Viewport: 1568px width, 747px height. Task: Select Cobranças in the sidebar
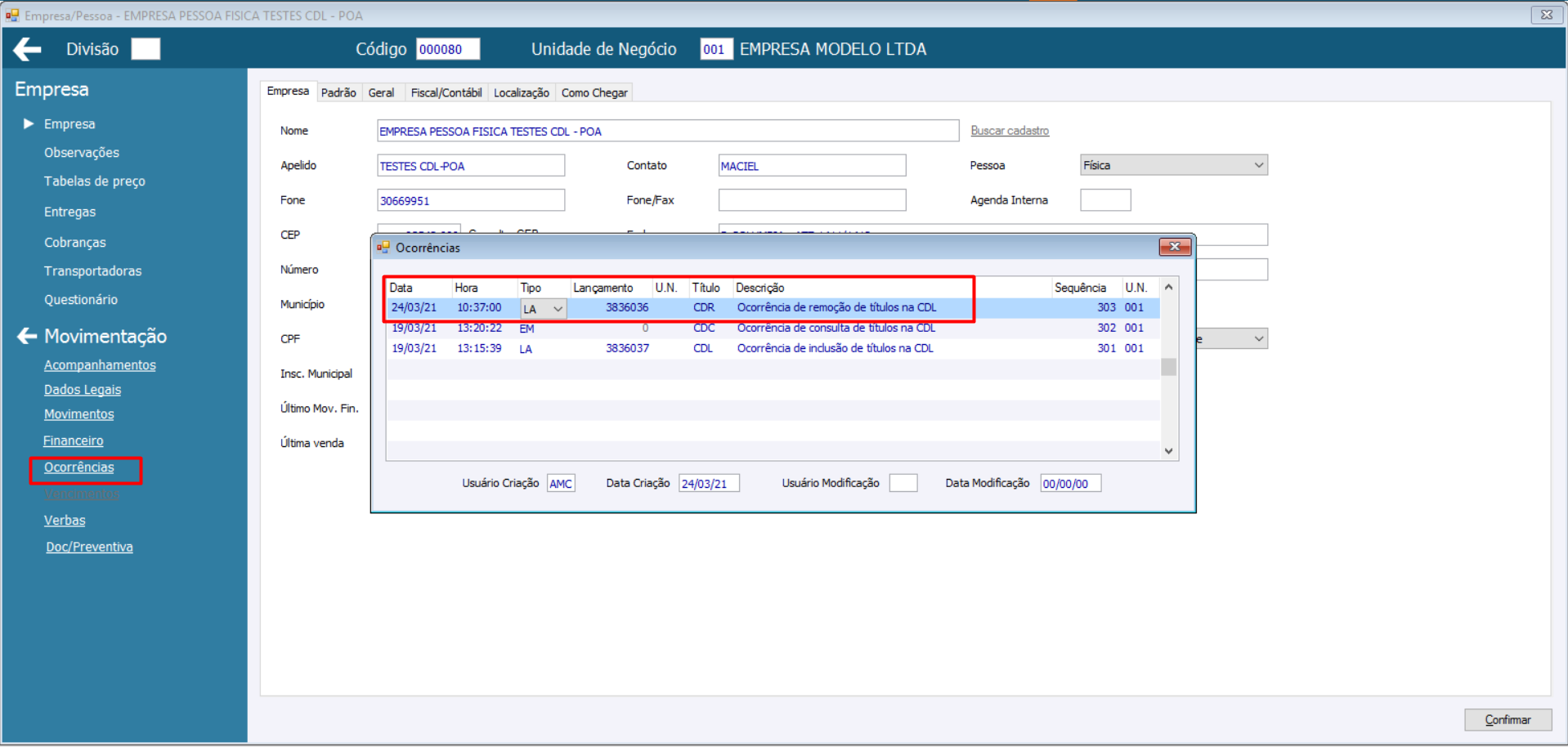[x=75, y=243]
